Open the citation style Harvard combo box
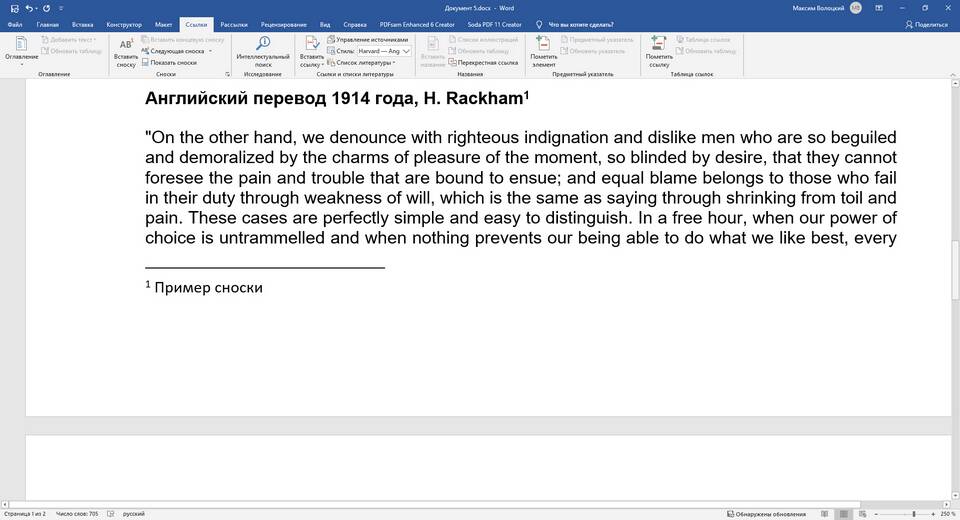The width and height of the screenshot is (960, 520). point(384,51)
